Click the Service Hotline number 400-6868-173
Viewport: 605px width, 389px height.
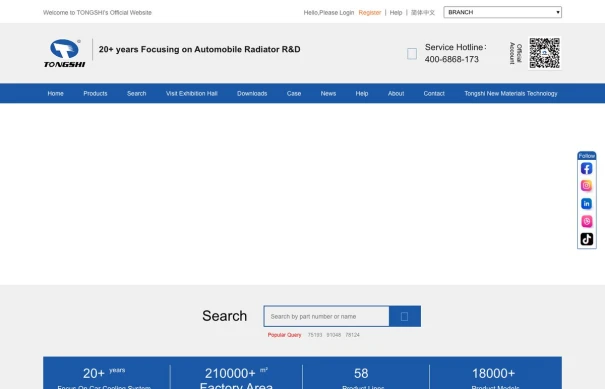[452, 59]
